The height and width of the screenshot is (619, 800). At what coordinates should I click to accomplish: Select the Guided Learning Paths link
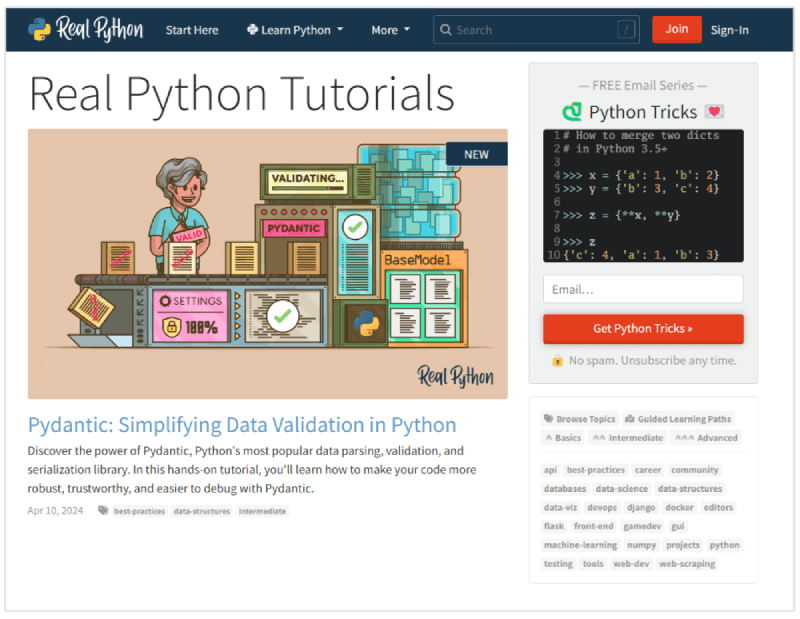pyautogui.click(x=679, y=418)
